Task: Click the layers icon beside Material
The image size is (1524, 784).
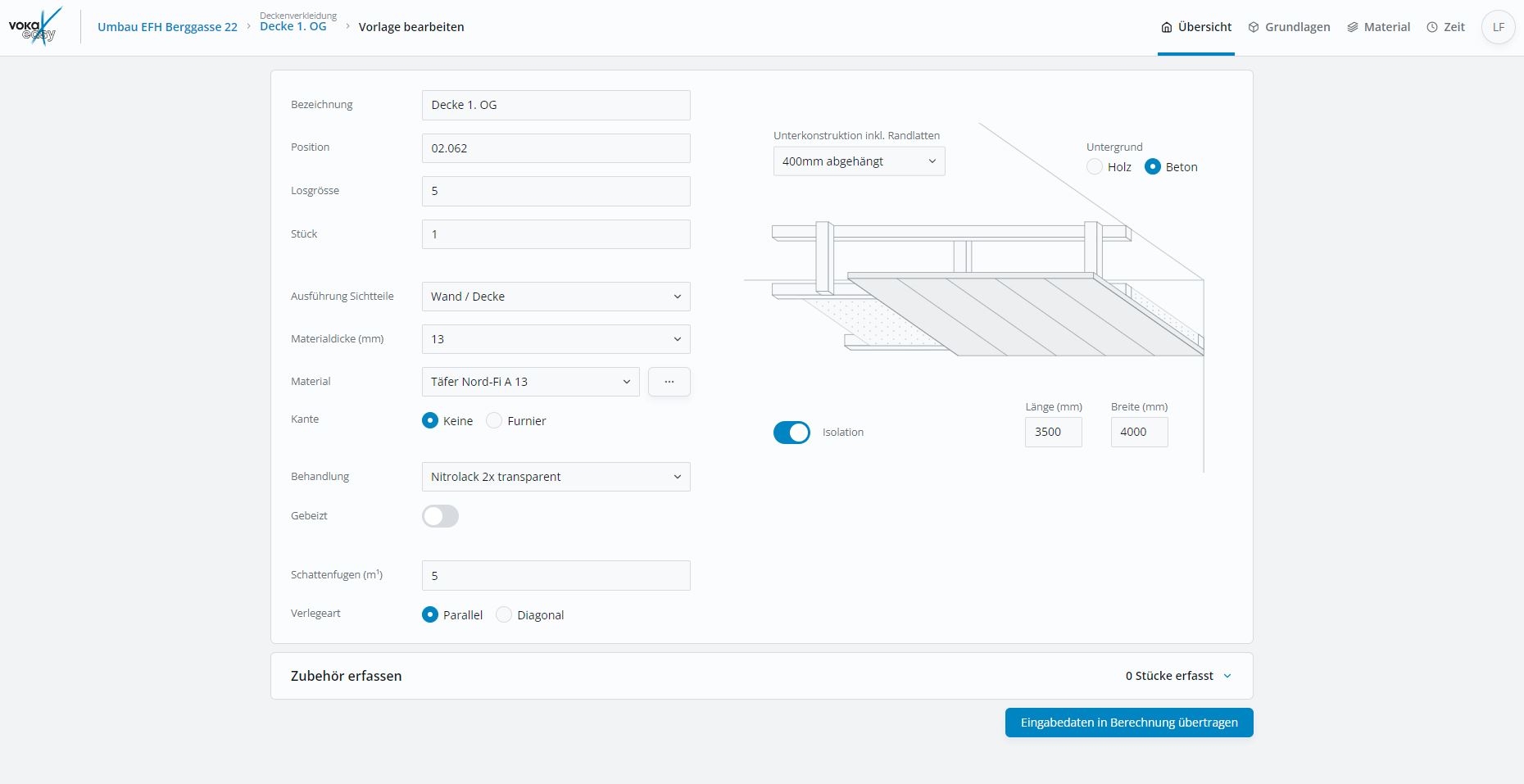Action: click(1353, 27)
